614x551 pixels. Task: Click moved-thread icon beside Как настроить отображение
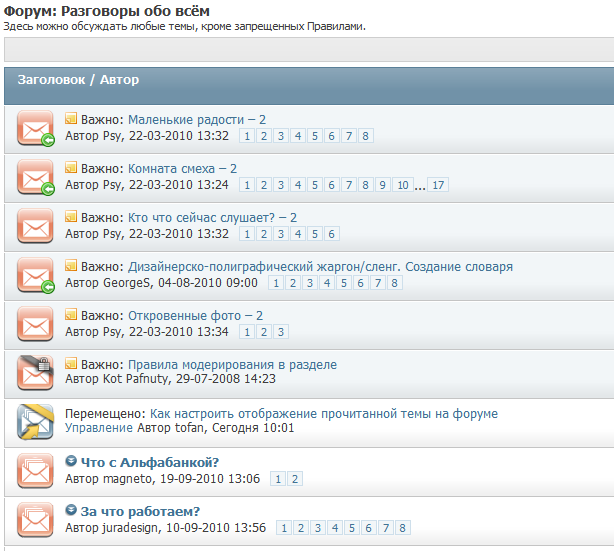point(35,422)
